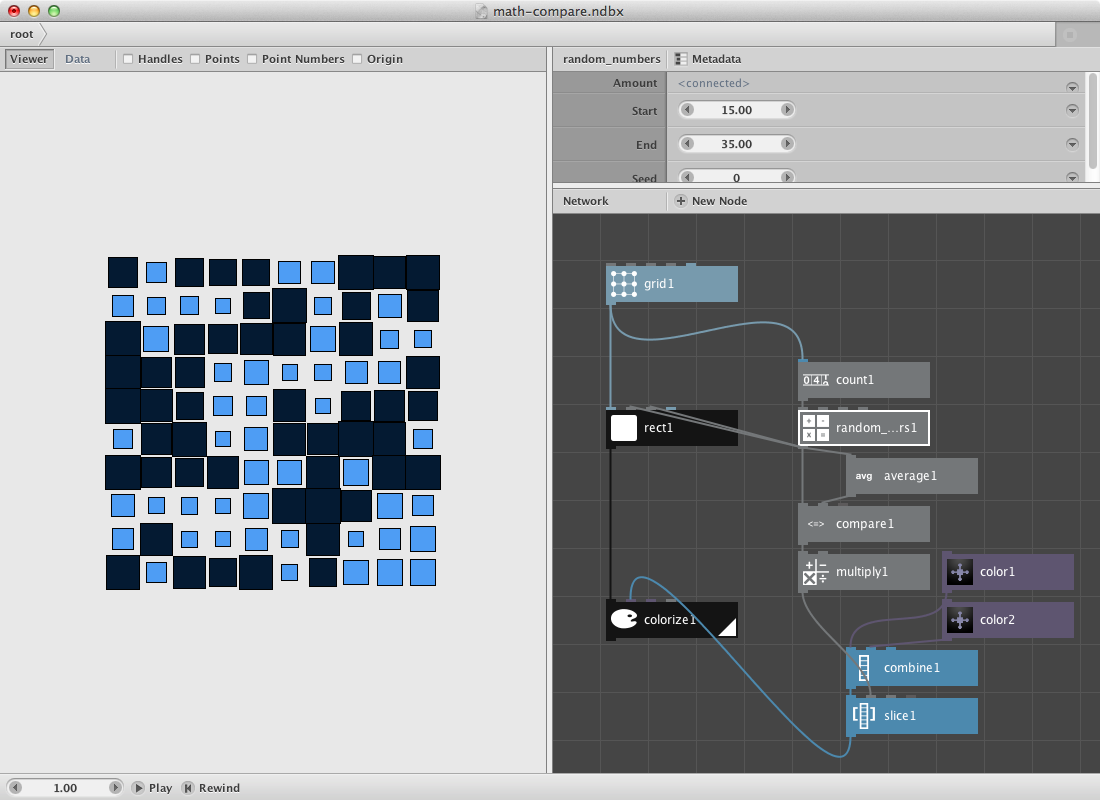Click the combine1 node icon
The image size is (1100, 800).
(864, 668)
